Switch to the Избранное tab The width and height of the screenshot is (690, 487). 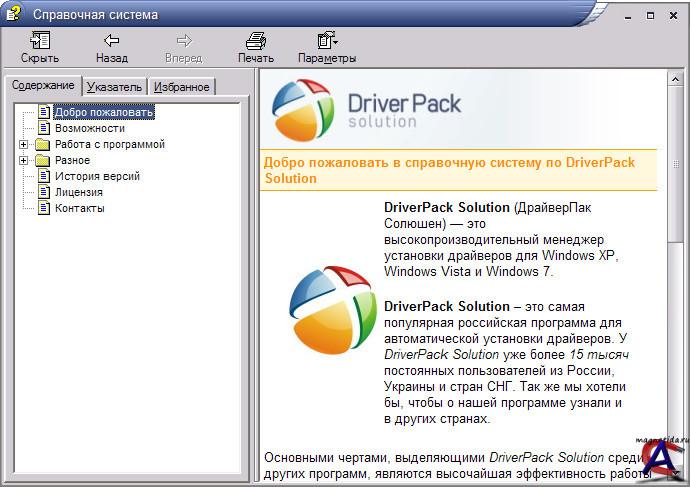coord(181,87)
